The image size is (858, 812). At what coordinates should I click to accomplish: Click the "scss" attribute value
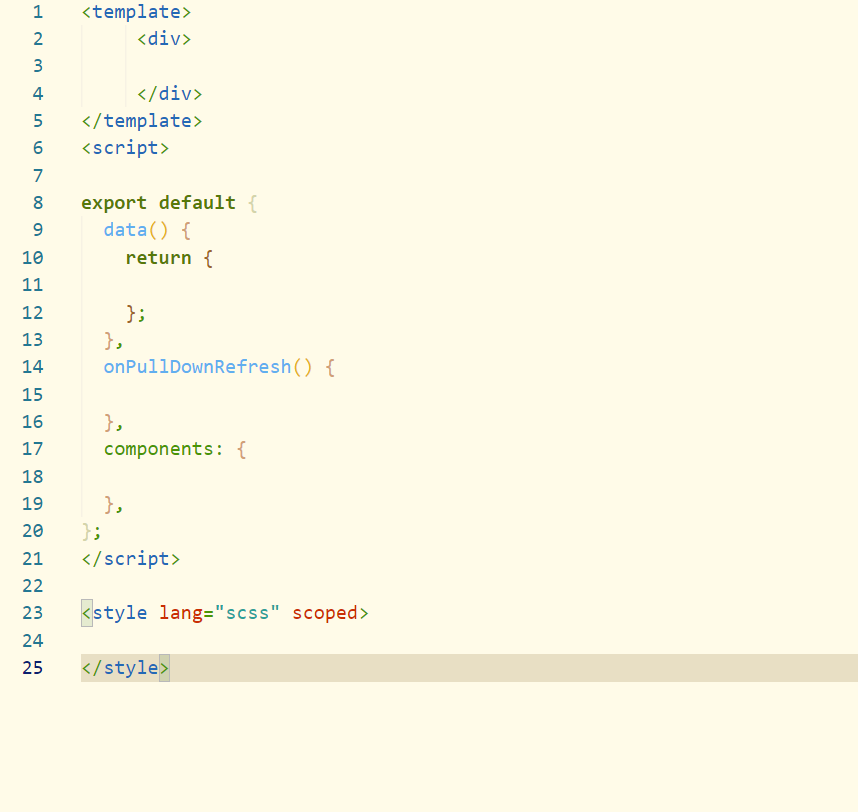(247, 613)
